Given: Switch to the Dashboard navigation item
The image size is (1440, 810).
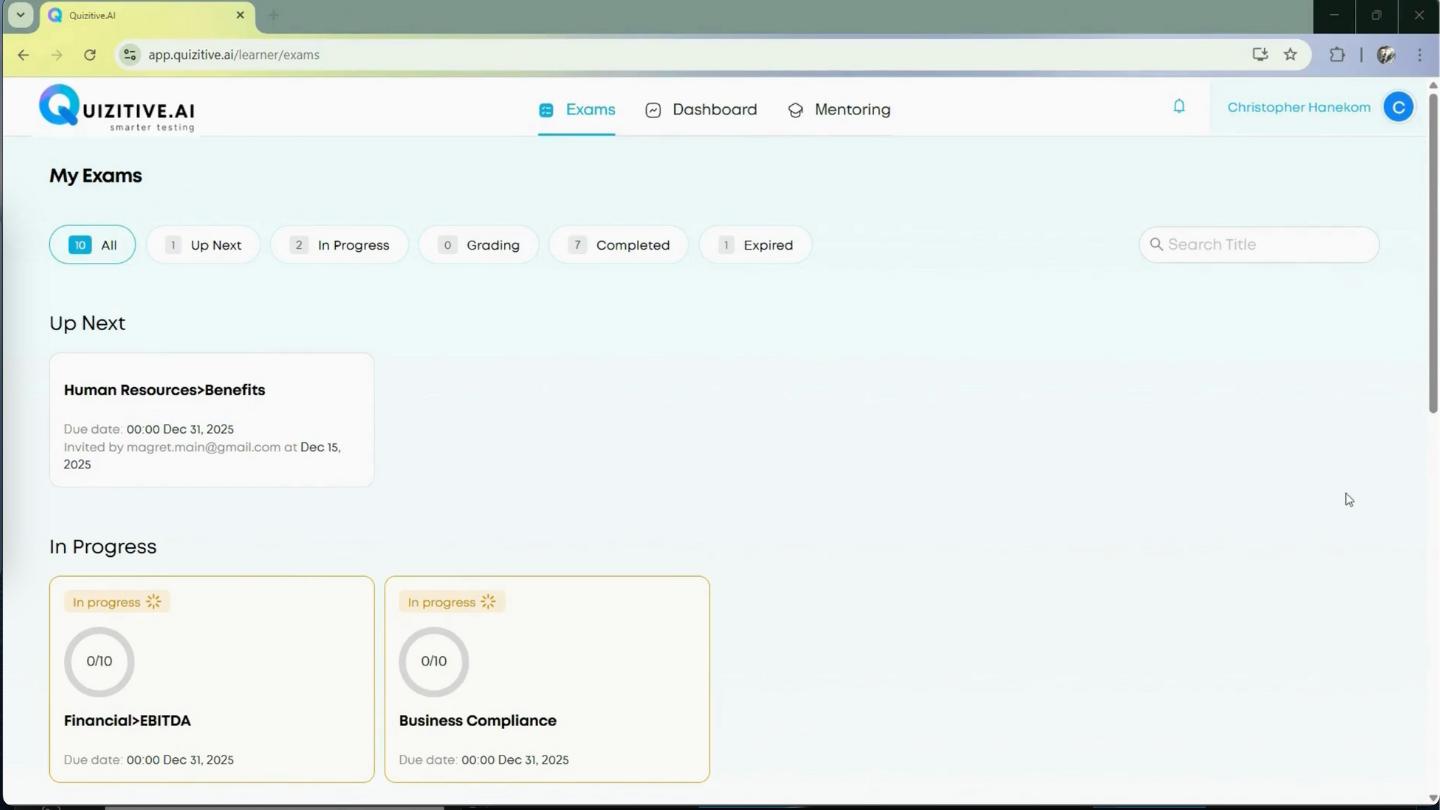Looking at the screenshot, I should click(714, 109).
